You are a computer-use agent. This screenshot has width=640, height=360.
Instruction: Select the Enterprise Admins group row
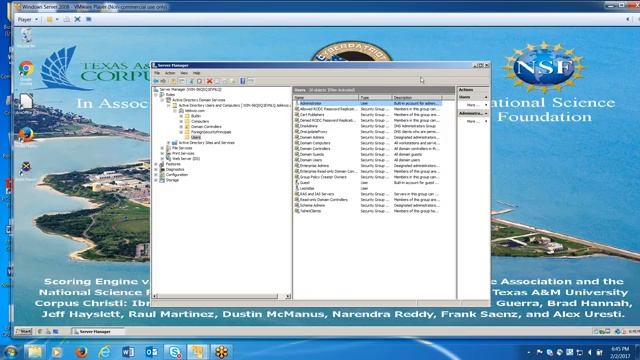pyautogui.click(x=367, y=166)
